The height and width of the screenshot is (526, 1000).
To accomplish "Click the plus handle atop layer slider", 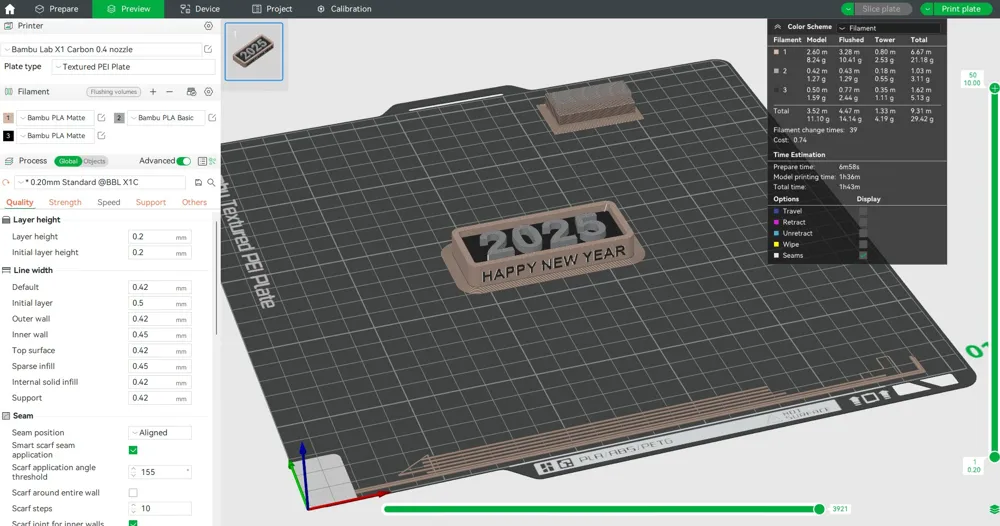I will (x=994, y=88).
